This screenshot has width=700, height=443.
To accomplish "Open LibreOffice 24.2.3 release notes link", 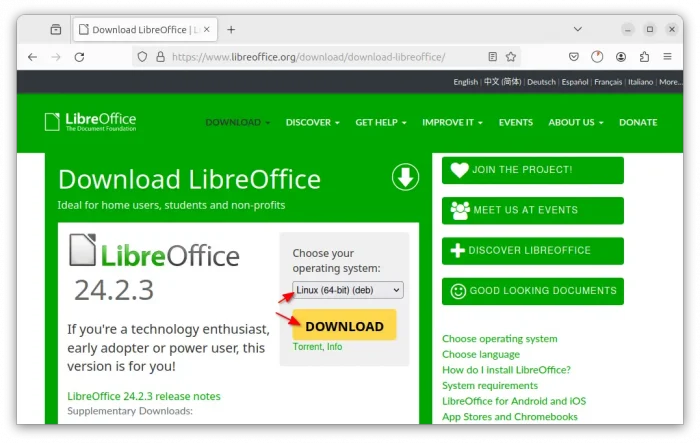I will click(x=143, y=396).
